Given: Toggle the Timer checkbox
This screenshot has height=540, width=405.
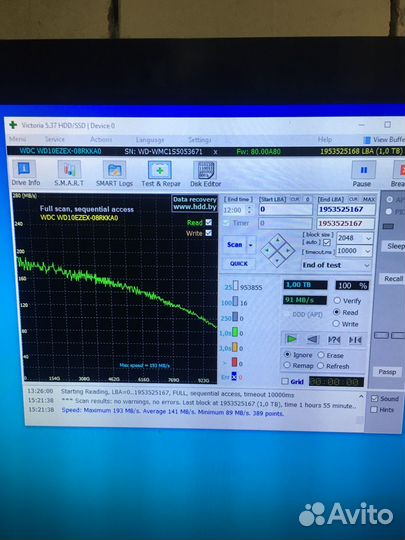Looking at the screenshot, I should pos(226,223).
